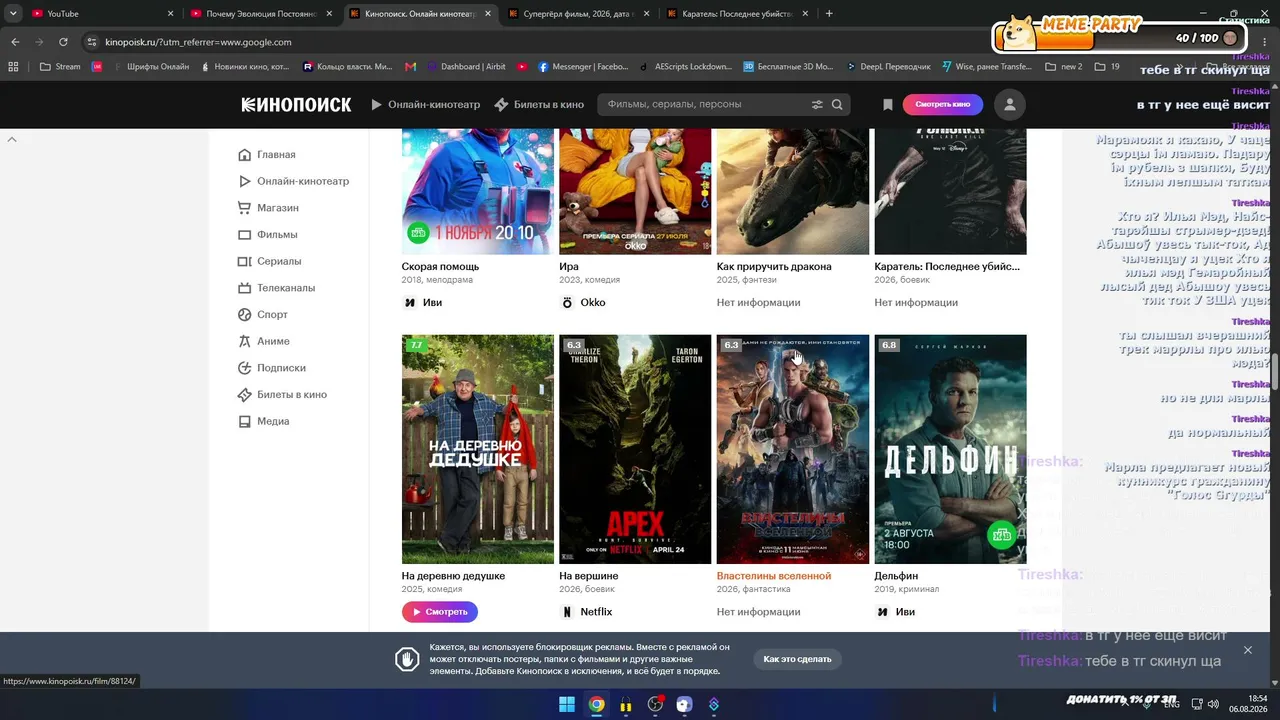Open site information icon in address bar

(92, 42)
